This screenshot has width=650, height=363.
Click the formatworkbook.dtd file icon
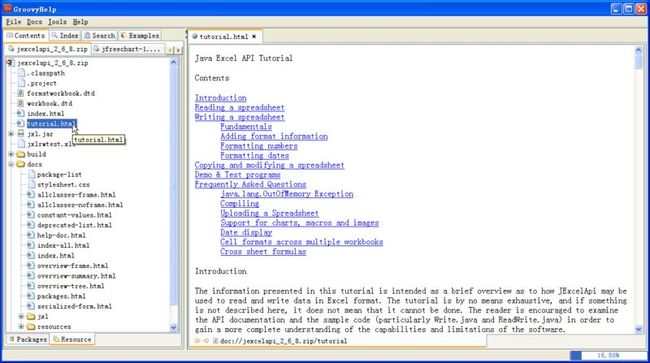coord(21,93)
